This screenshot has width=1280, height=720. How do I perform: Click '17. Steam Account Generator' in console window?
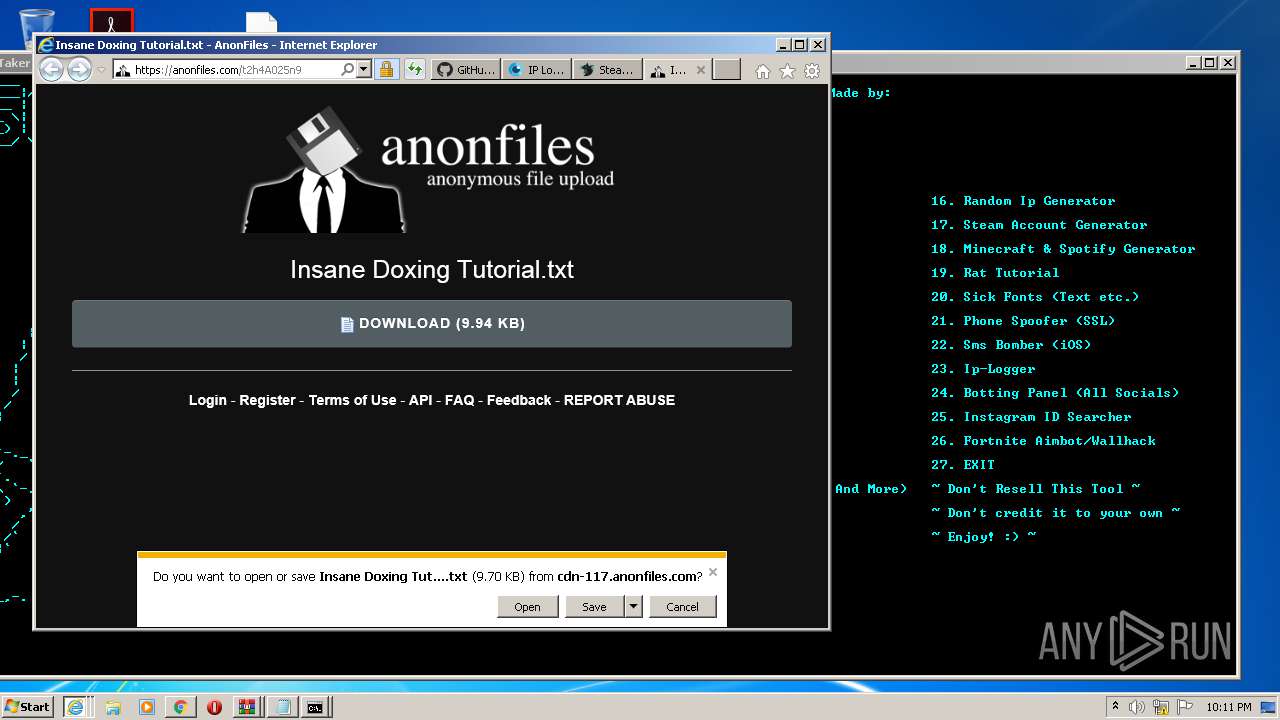[x=1039, y=225]
